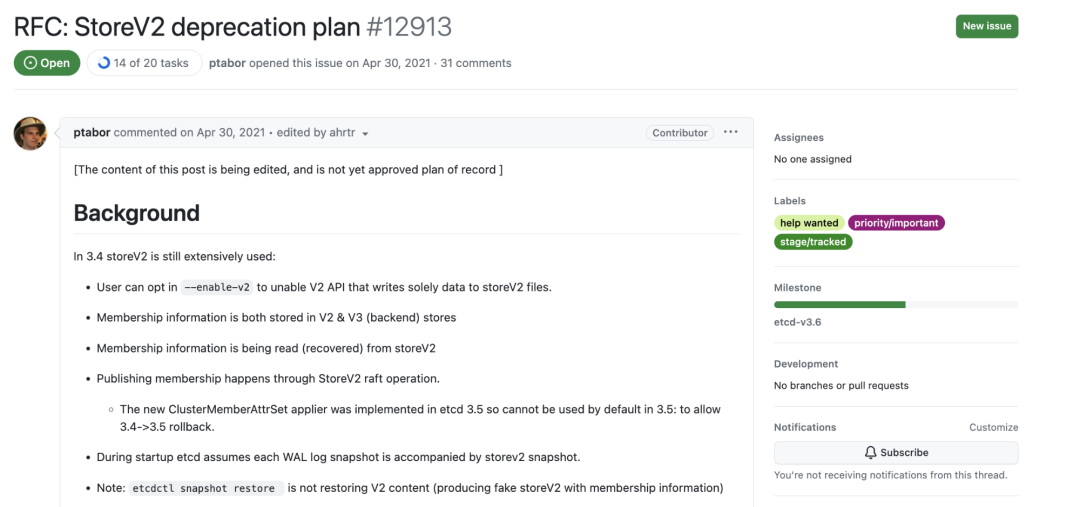
Task: Click the 'commented on Apr 30, 2021' timestamp
Action: [189, 132]
